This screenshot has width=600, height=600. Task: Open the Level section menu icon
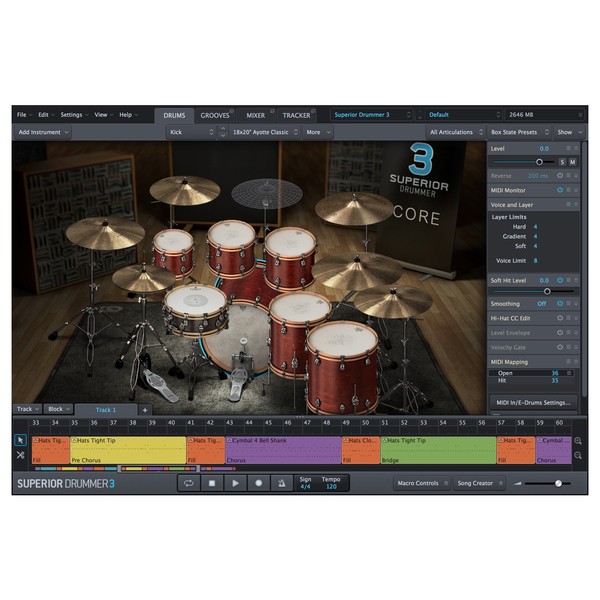pos(569,148)
